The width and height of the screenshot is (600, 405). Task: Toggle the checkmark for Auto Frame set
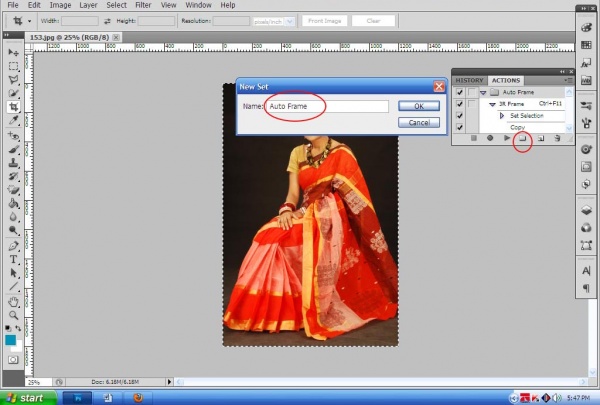[x=459, y=92]
